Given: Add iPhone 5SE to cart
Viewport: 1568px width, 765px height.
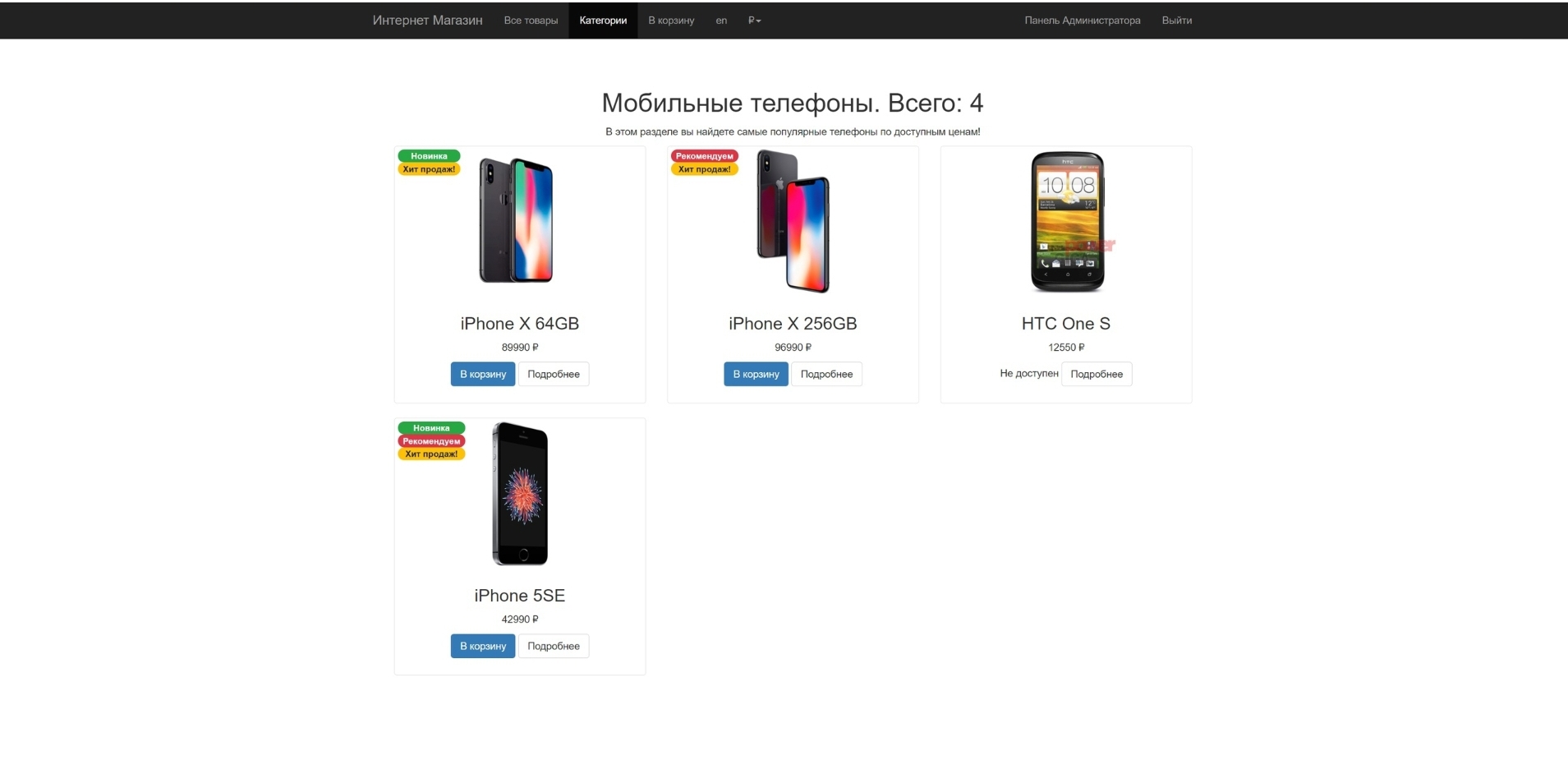Looking at the screenshot, I should pos(483,646).
